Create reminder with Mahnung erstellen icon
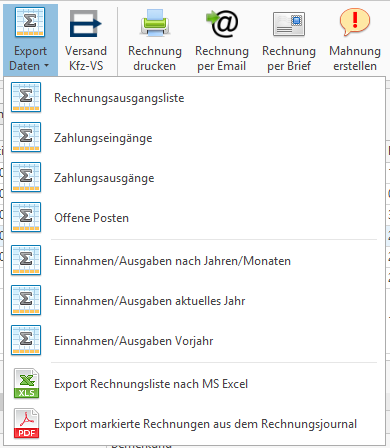 [x=355, y=22]
